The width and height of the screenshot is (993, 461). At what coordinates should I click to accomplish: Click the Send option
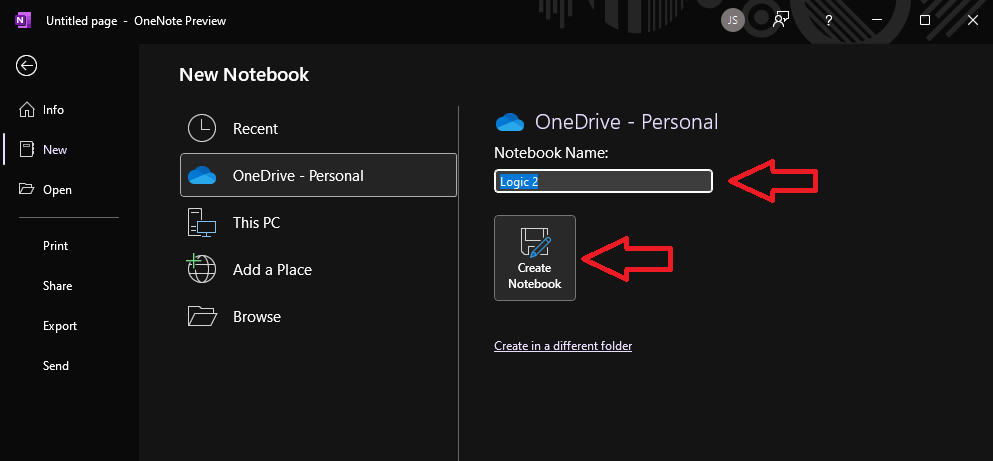(55, 366)
